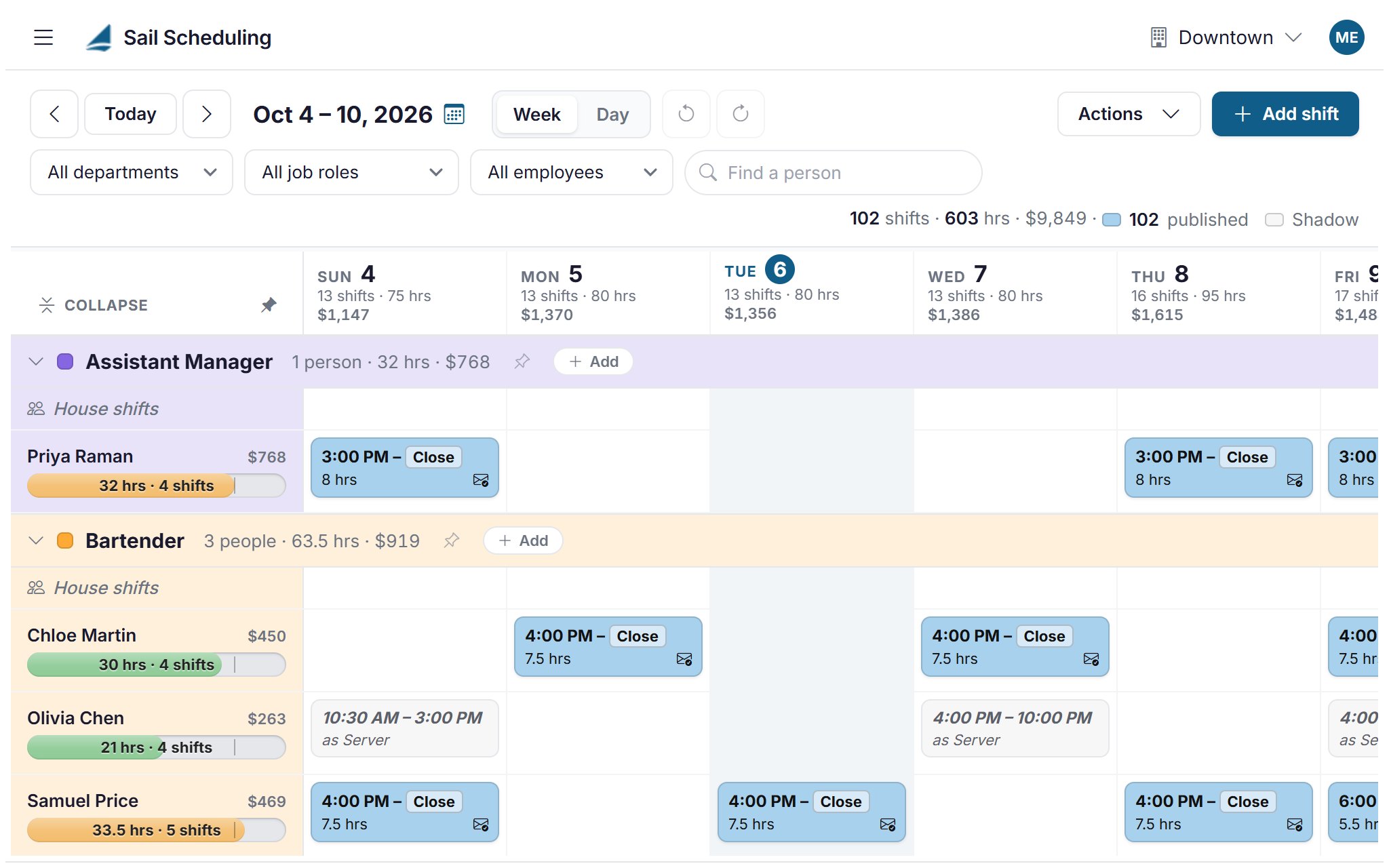
Task: Pin the Assistant Manager role group
Action: click(x=522, y=361)
